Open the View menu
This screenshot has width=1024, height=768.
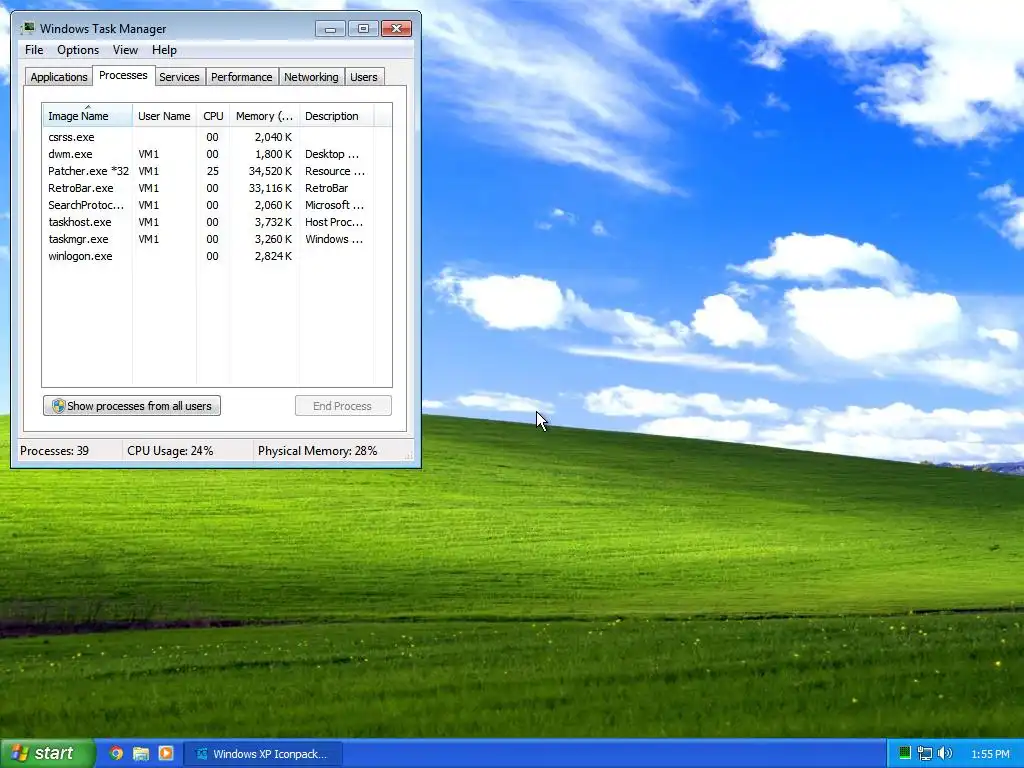click(x=125, y=50)
